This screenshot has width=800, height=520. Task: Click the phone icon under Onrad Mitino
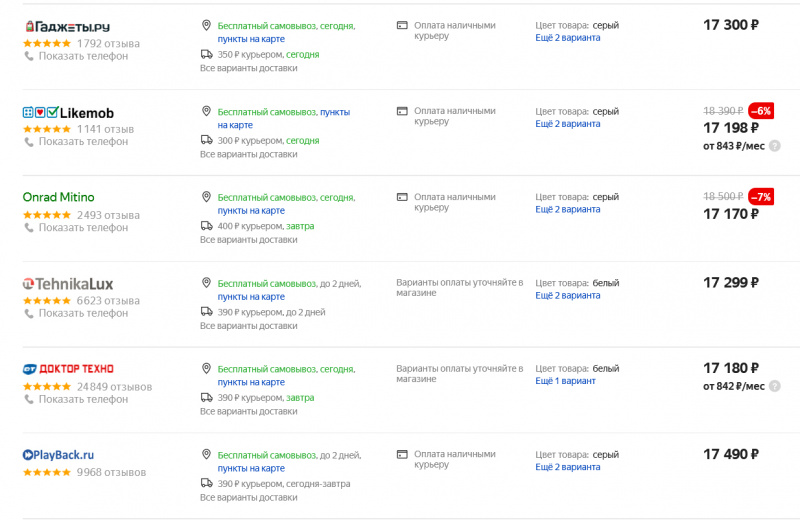29,227
